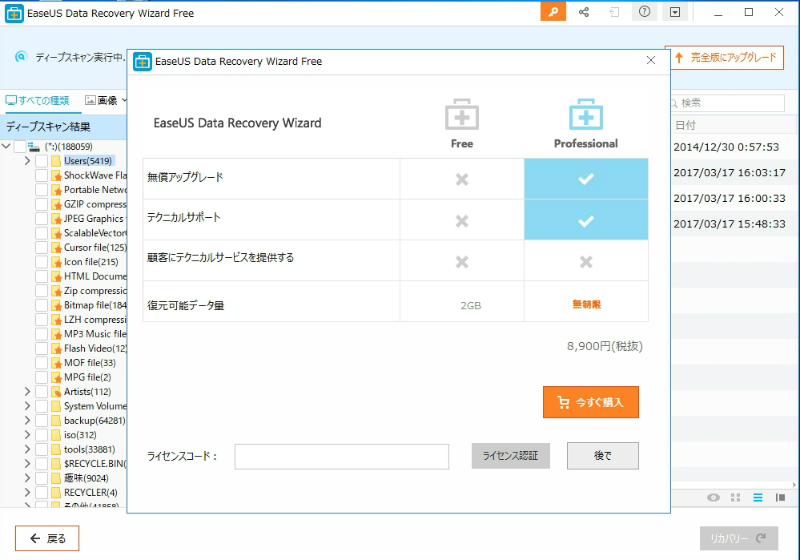Image resolution: width=800 pixels, height=560 pixels.
Task: Check the MOF file(33) checkbox
Action: [x=42, y=363]
